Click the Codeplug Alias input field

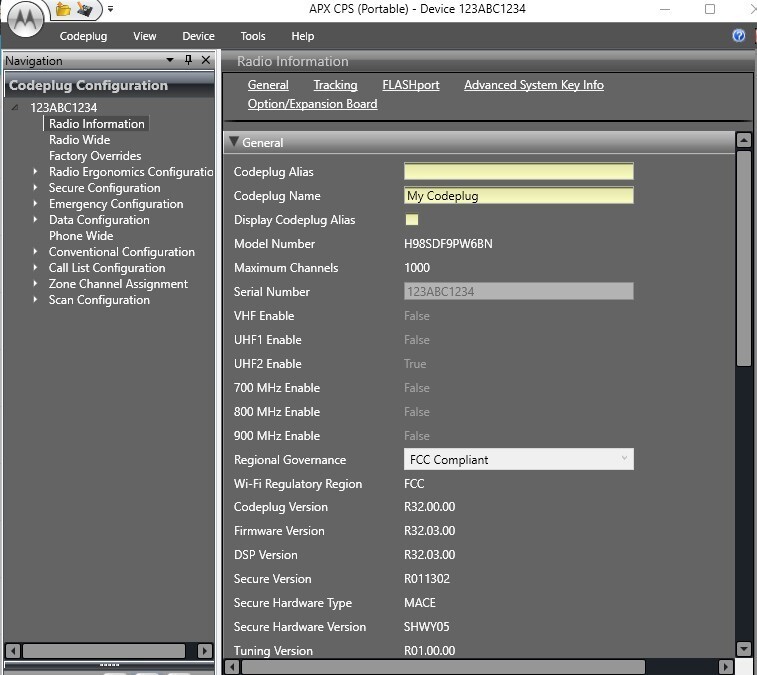click(x=519, y=171)
